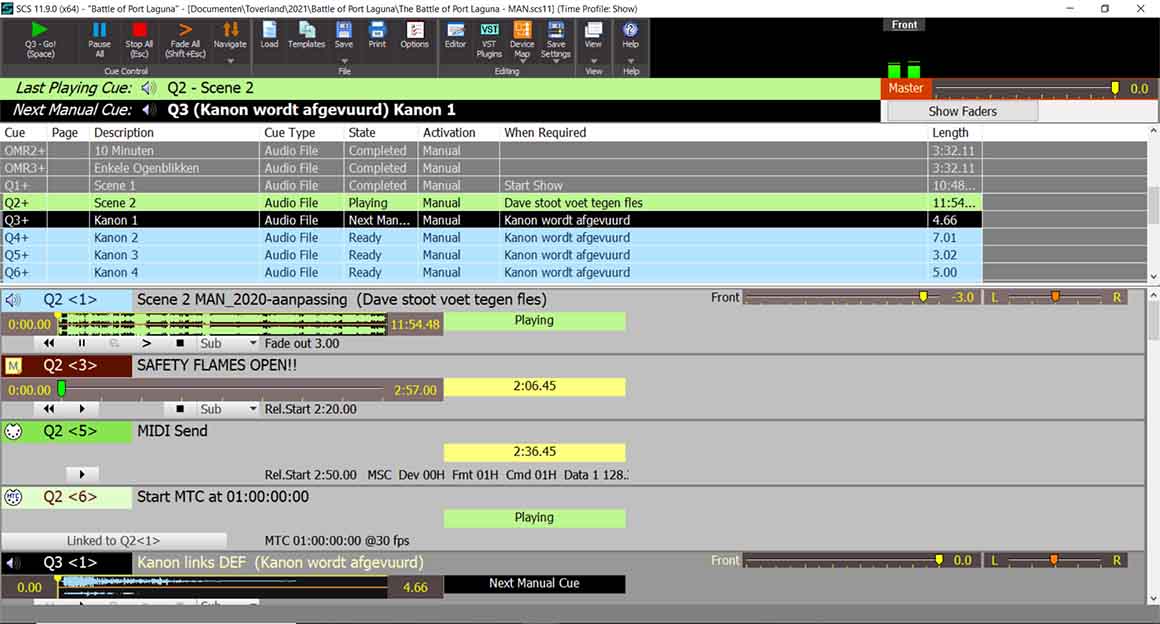Open the cue Editor
The width and height of the screenshot is (1160, 624).
pyautogui.click(x=455, y=36)
